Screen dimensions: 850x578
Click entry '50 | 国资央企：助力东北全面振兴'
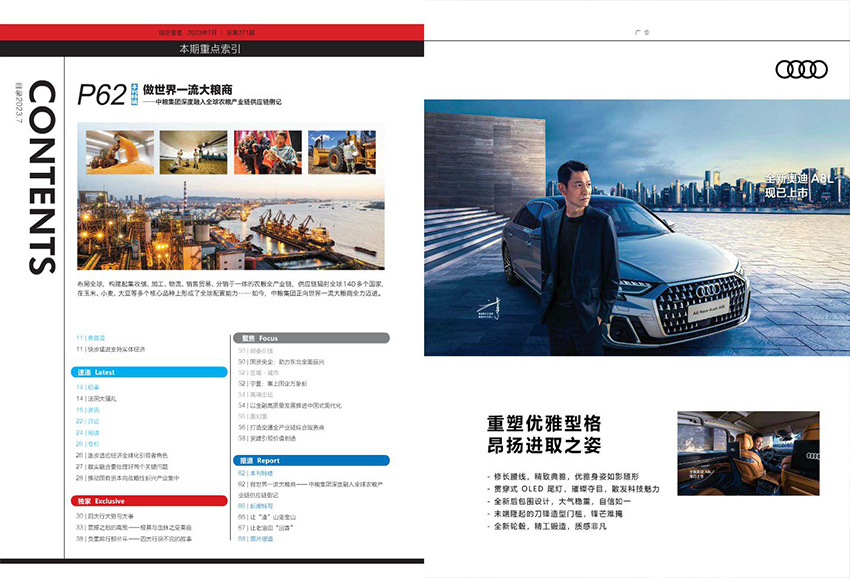[x=281, y=362]
